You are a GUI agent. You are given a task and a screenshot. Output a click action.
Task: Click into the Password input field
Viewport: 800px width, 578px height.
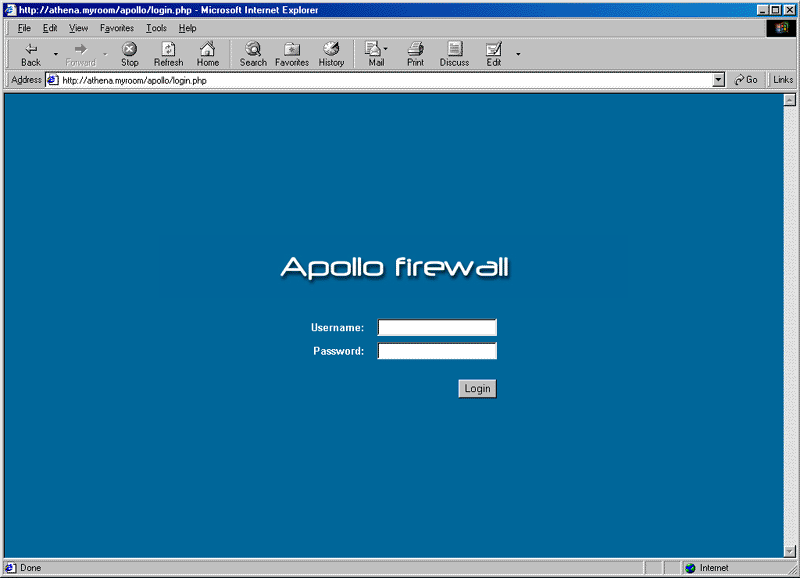[437, 351]
